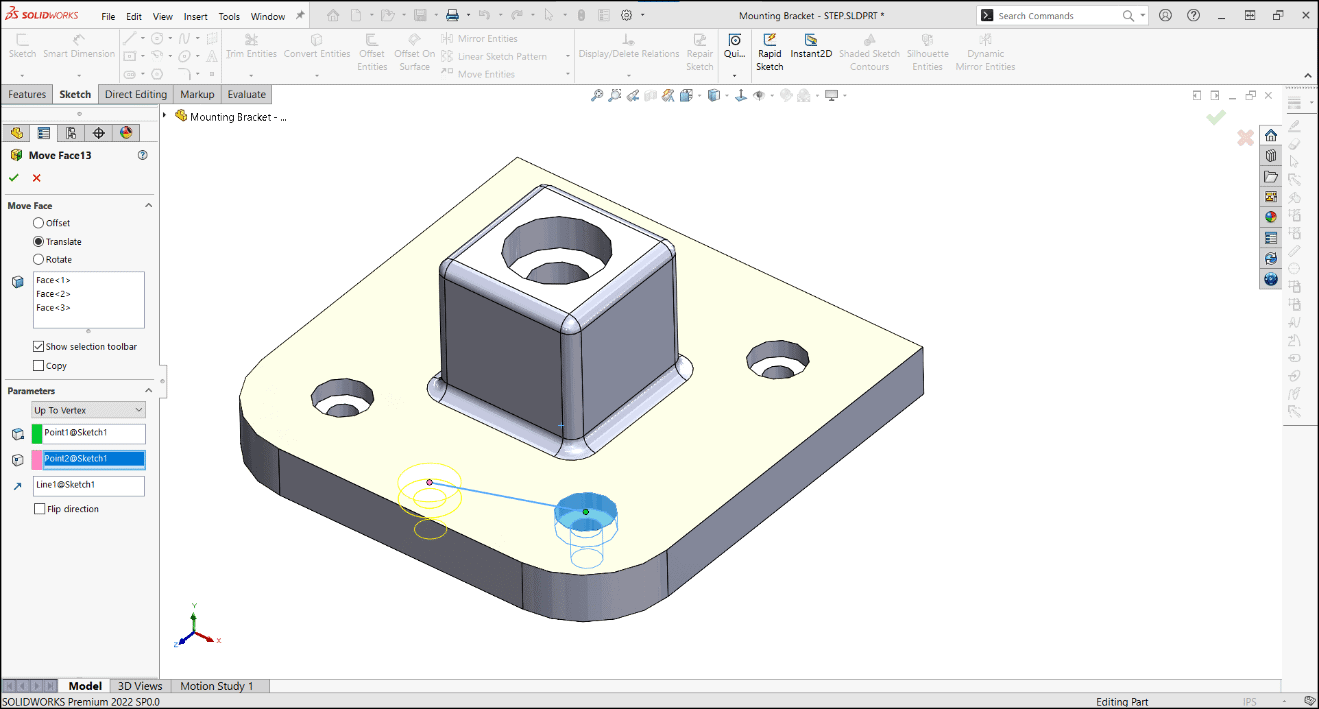The height and width of the screenshot is (709, 1319).
Task: Switch to PropertyManager tab icon
Action: pos(44,133)
